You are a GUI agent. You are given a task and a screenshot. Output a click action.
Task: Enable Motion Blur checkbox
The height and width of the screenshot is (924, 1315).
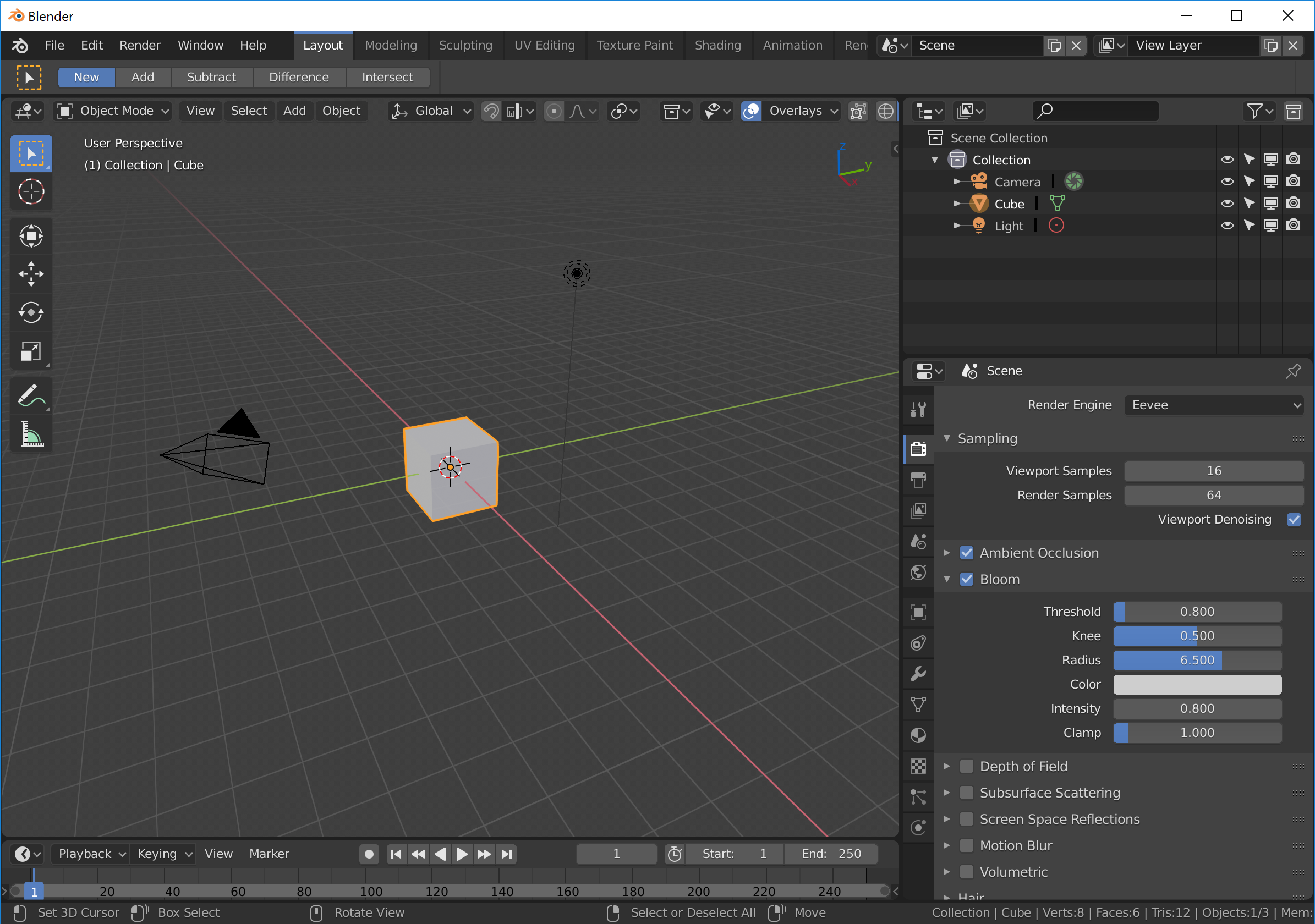click(x=967, y=845)
